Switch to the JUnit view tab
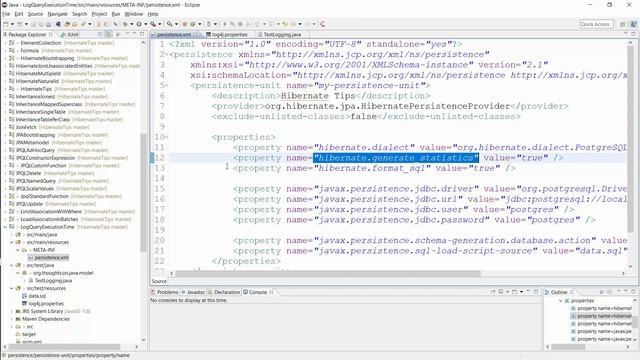 pyautogui.click(x=70, y=35)
